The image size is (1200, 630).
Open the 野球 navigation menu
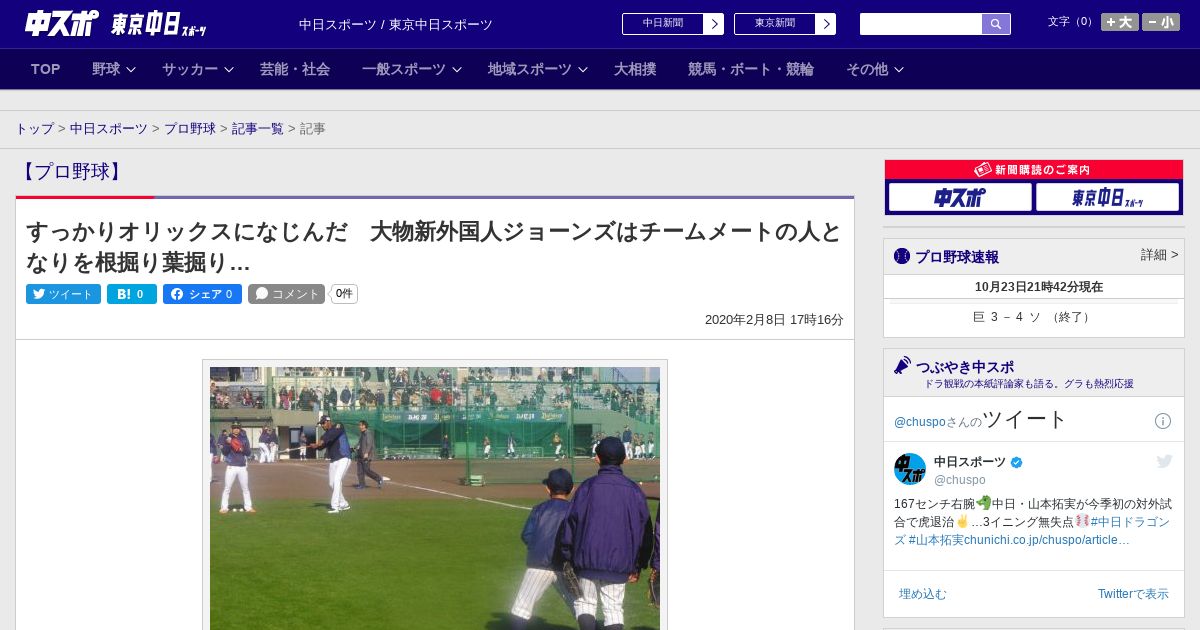(x=106, y=69)
